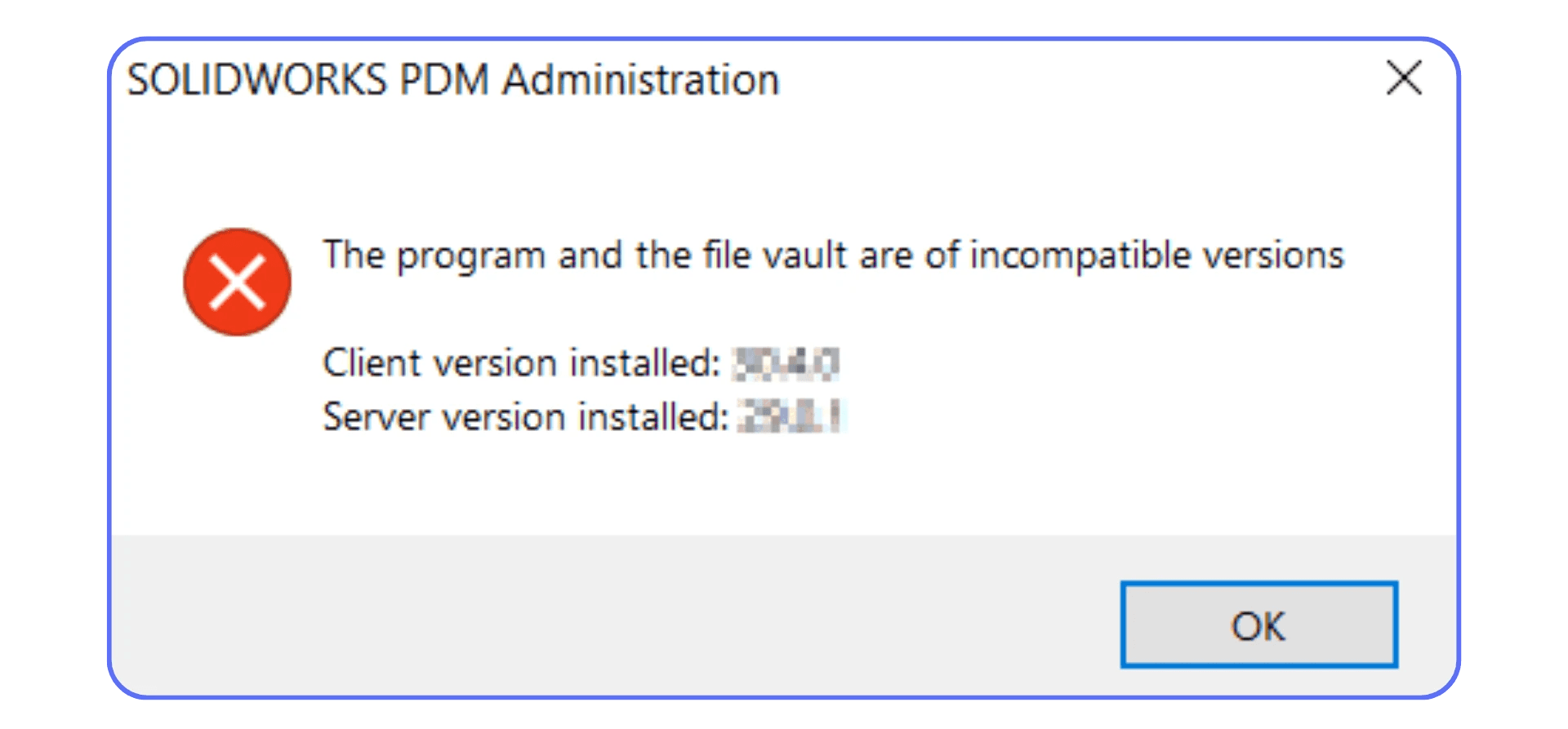Click the top-right corner close control
The width and height of the screenshot is (1568, 729).
pyautogui.click(x=1404, y=79)
